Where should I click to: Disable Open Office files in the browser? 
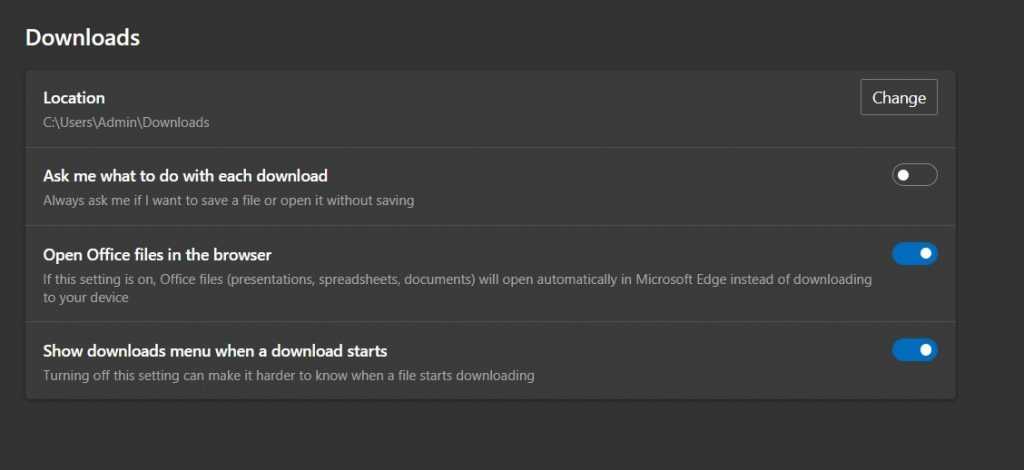[914, 254]
